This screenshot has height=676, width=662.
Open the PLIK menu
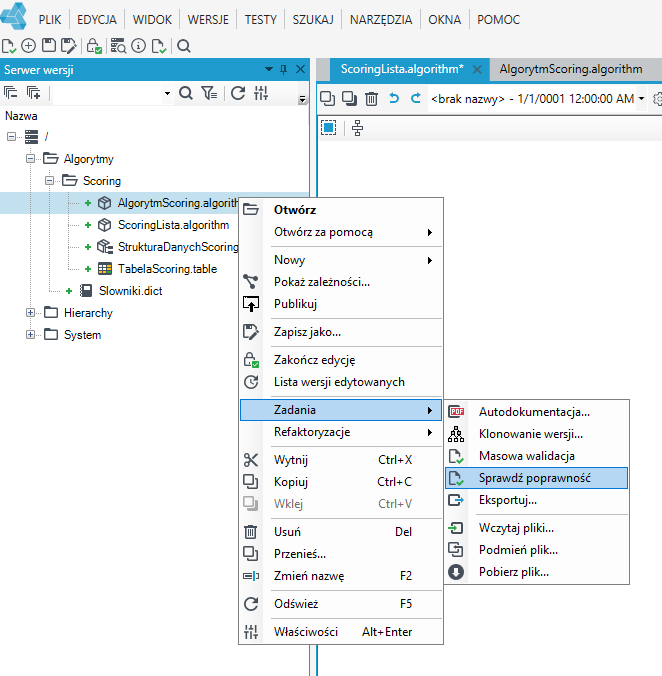click(x=50, y=20)
